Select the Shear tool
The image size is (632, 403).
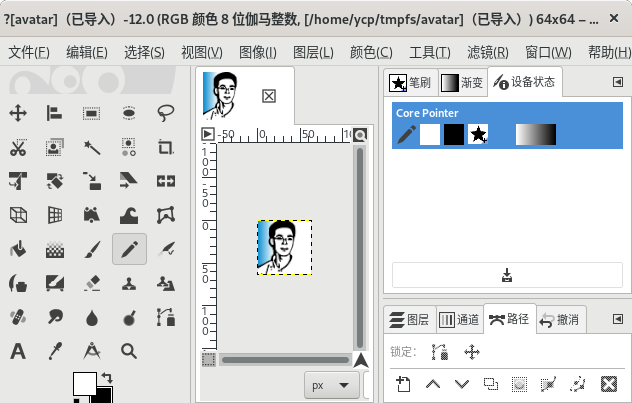(129, 181)
